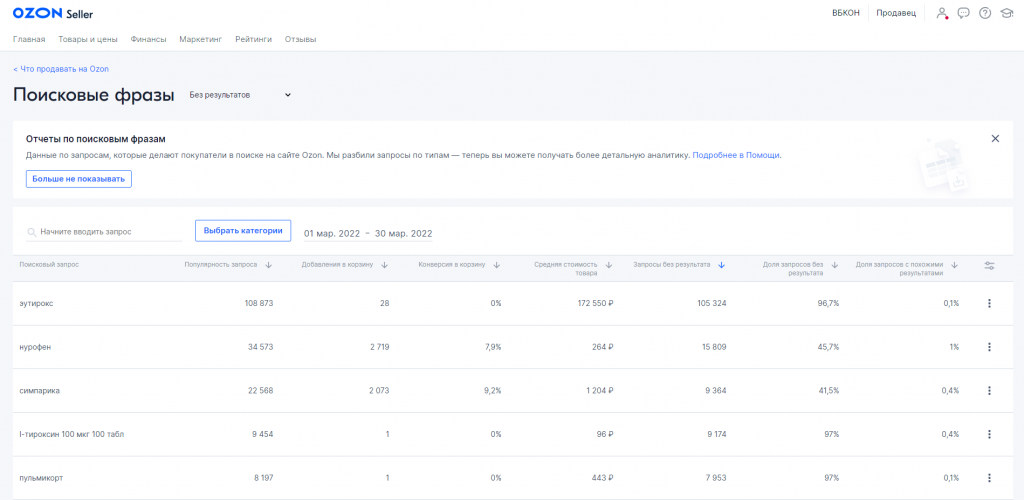Click cart additions value 2 719
1024x500 pixels.
click(x=379, y=347)
